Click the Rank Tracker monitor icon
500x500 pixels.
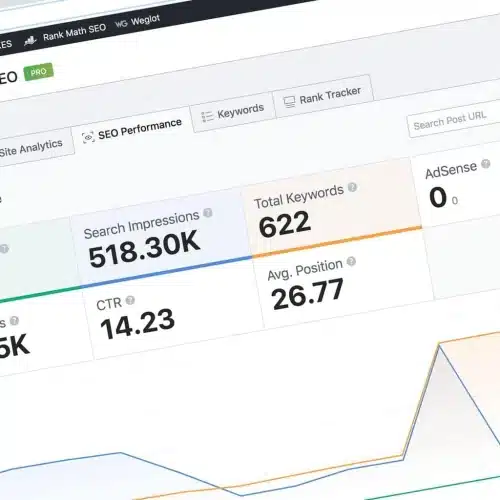289,102
